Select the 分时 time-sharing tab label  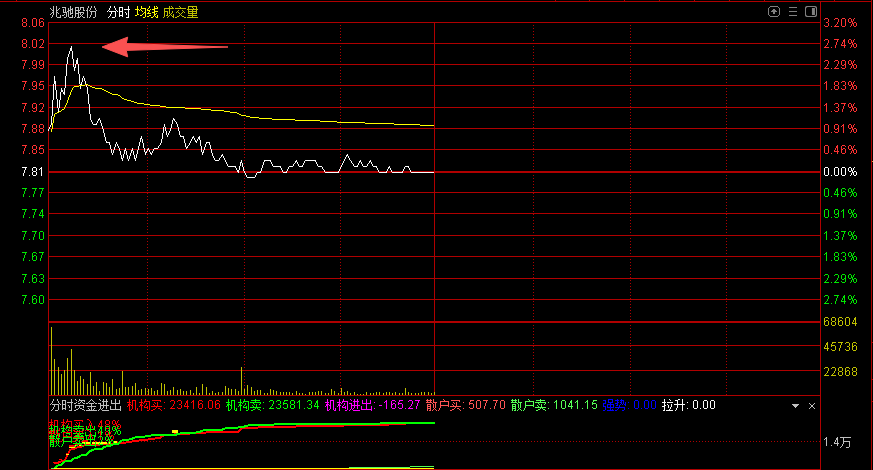(x=118, y=12)
